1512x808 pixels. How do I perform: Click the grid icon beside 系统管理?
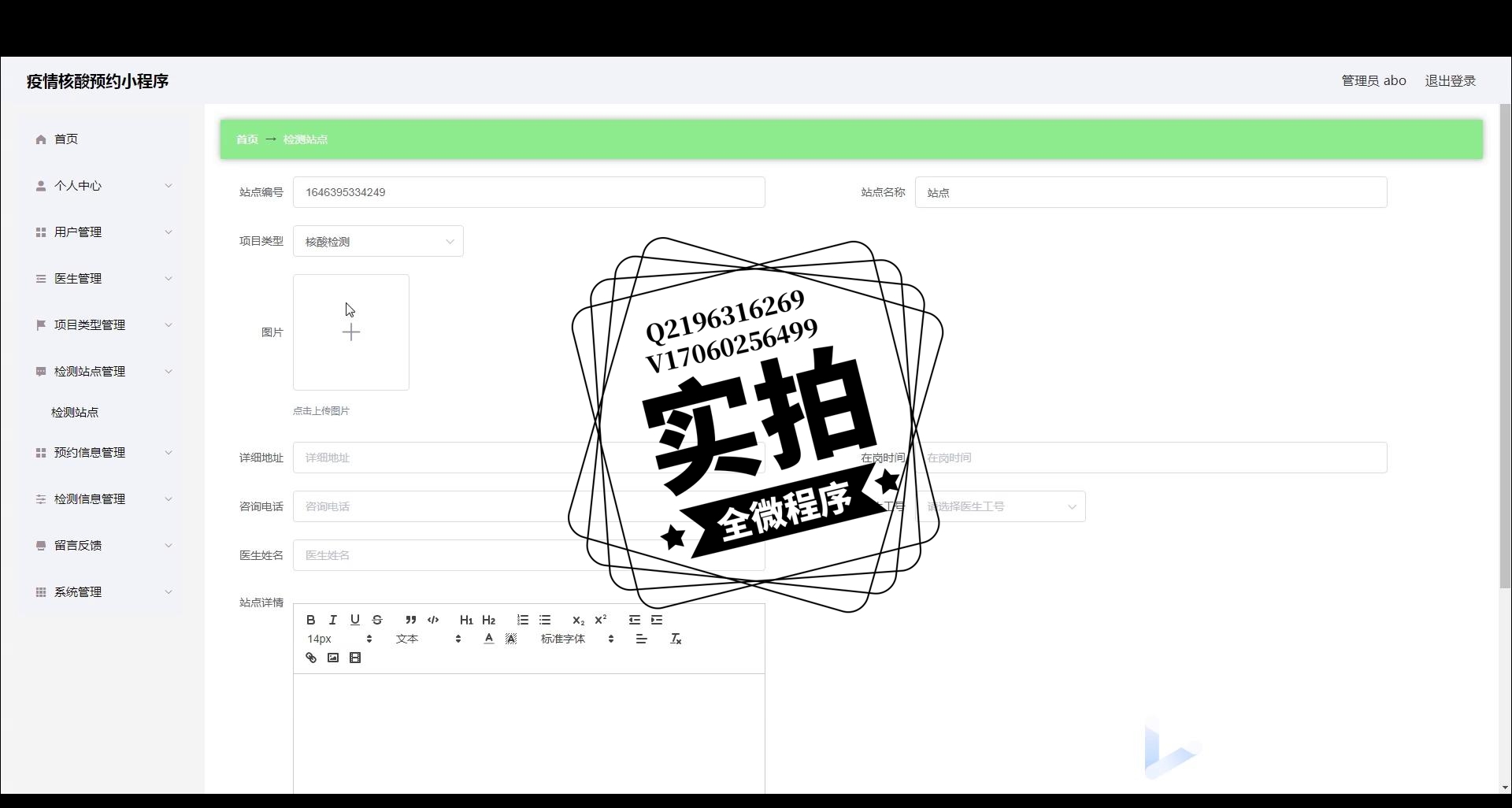pyautogui.click(x=41, y=592)
